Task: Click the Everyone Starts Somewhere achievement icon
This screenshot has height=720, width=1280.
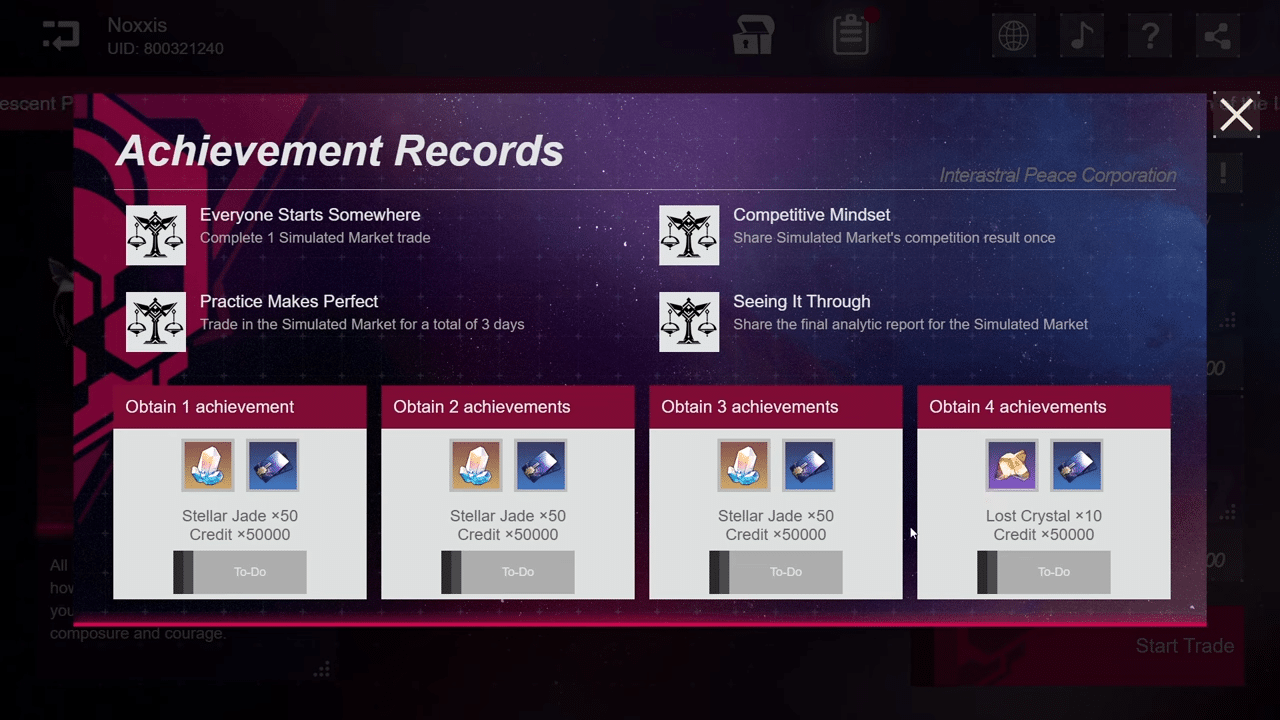Action: [x=156, y=235]
